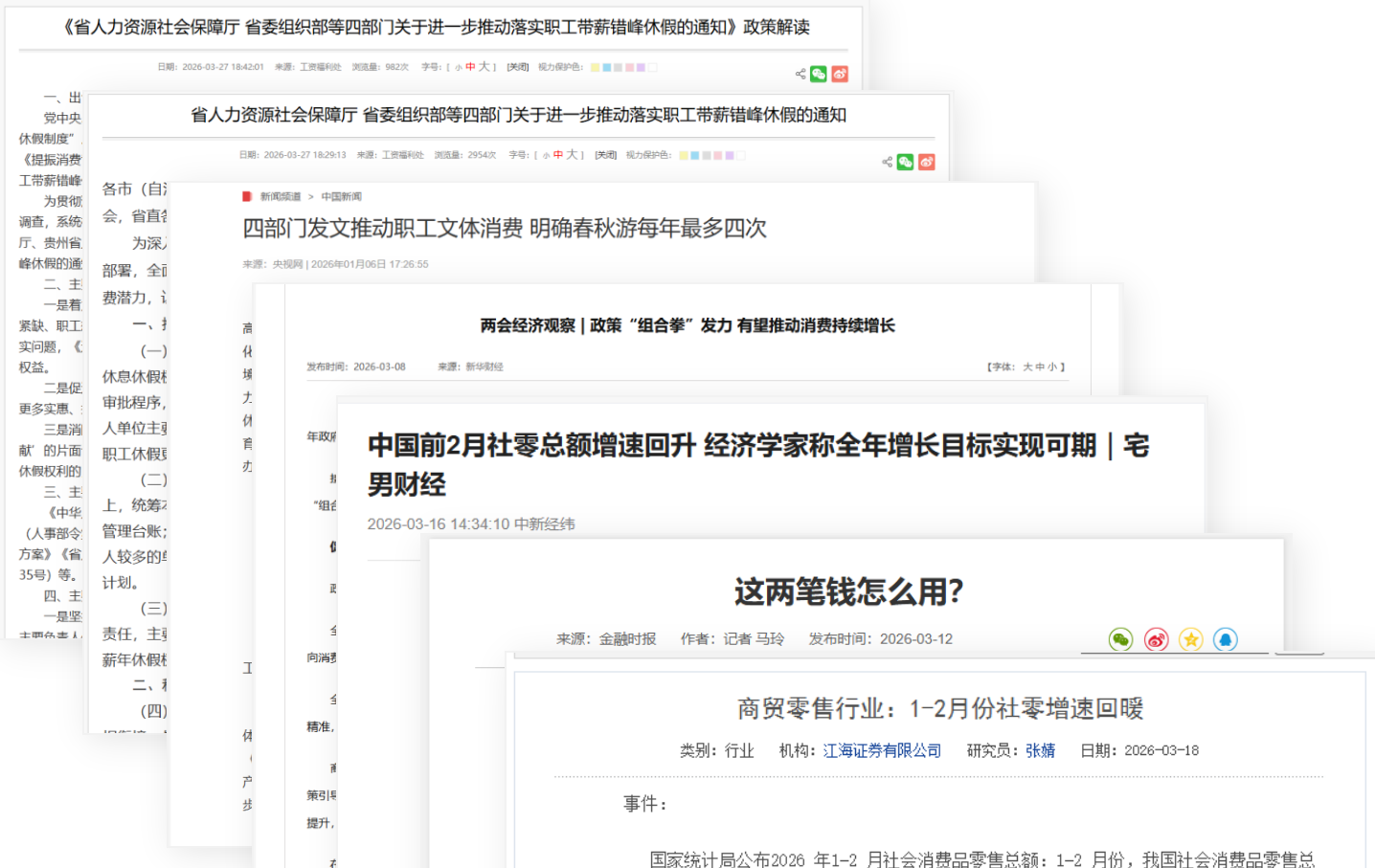
Task: Choose 大 font size on 两会经济观察 article
Action: (1027, 367)
